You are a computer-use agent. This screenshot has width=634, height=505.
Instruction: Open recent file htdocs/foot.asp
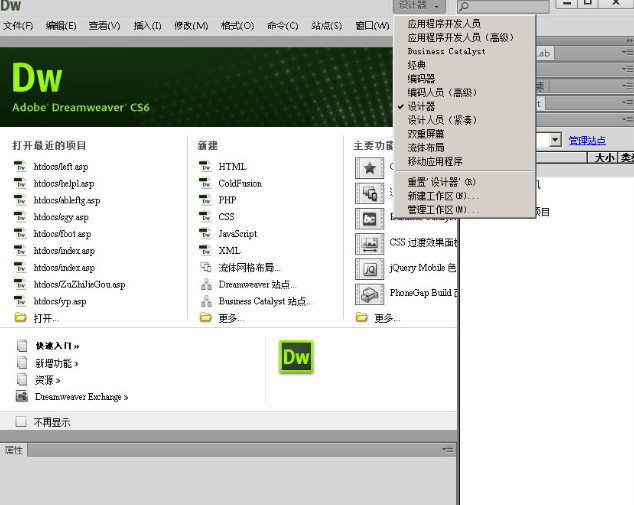[62, 234]
